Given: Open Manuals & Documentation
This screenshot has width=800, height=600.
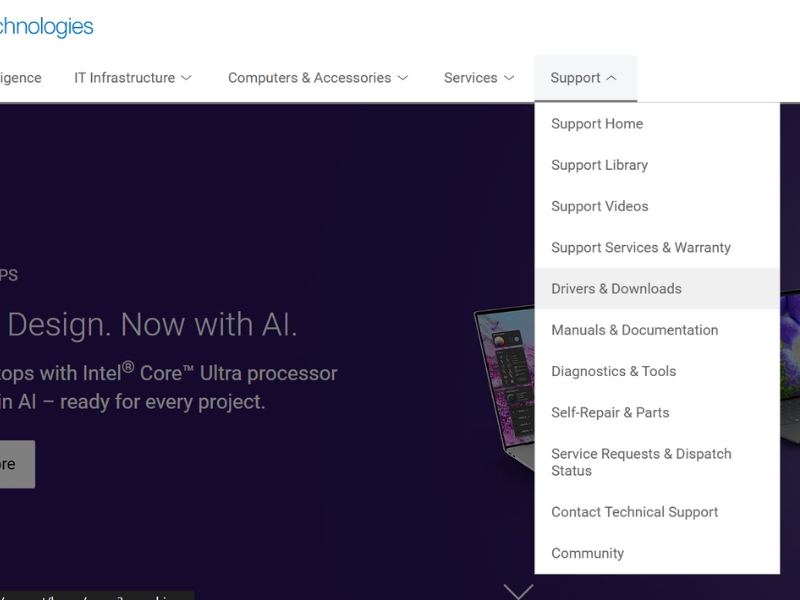Looking at the screenshot, I should tap(634, 330).
